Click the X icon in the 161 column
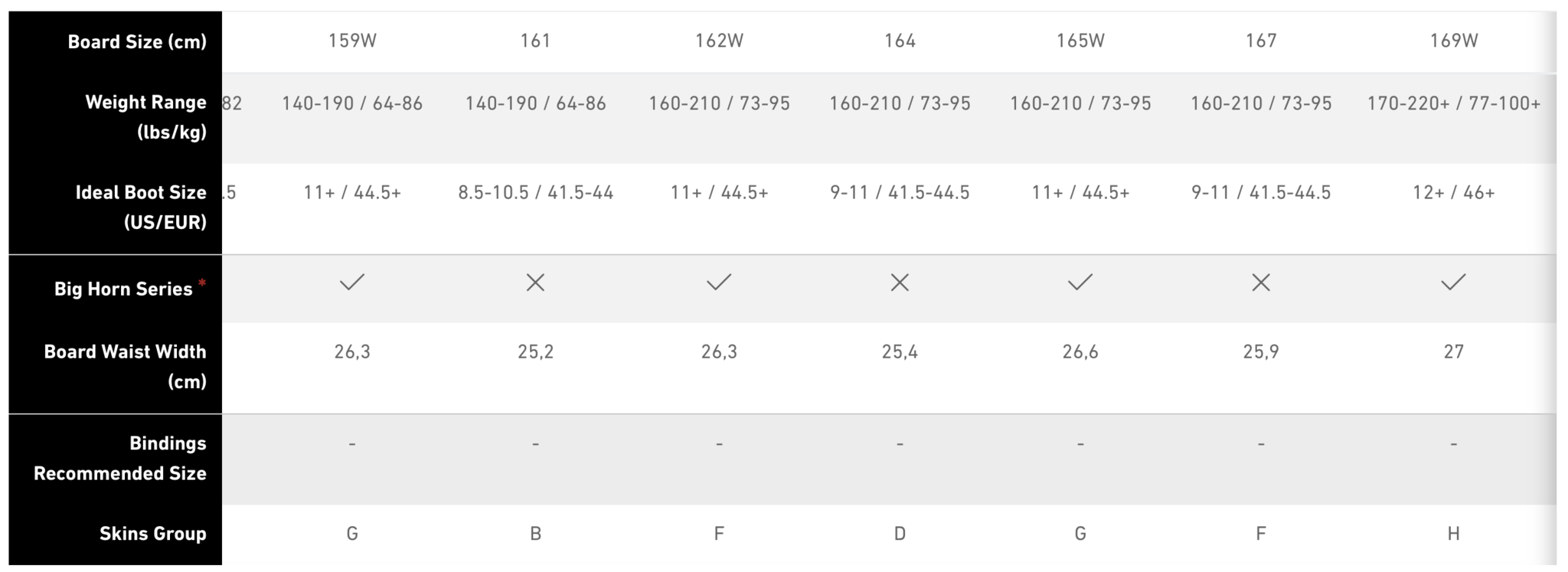This screenshot has width=1568, height=572. [x=535, y=283]
